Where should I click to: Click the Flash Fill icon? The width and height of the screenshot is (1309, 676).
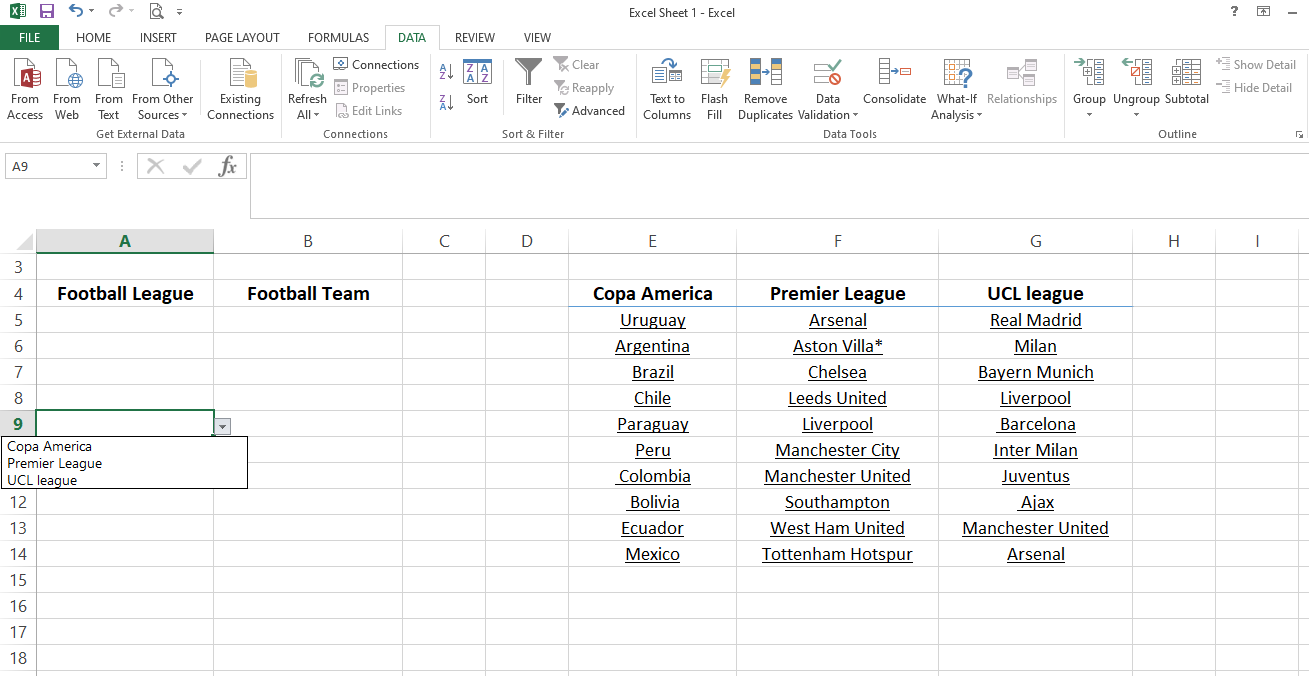pyautogui.click(x=714, y=75)
